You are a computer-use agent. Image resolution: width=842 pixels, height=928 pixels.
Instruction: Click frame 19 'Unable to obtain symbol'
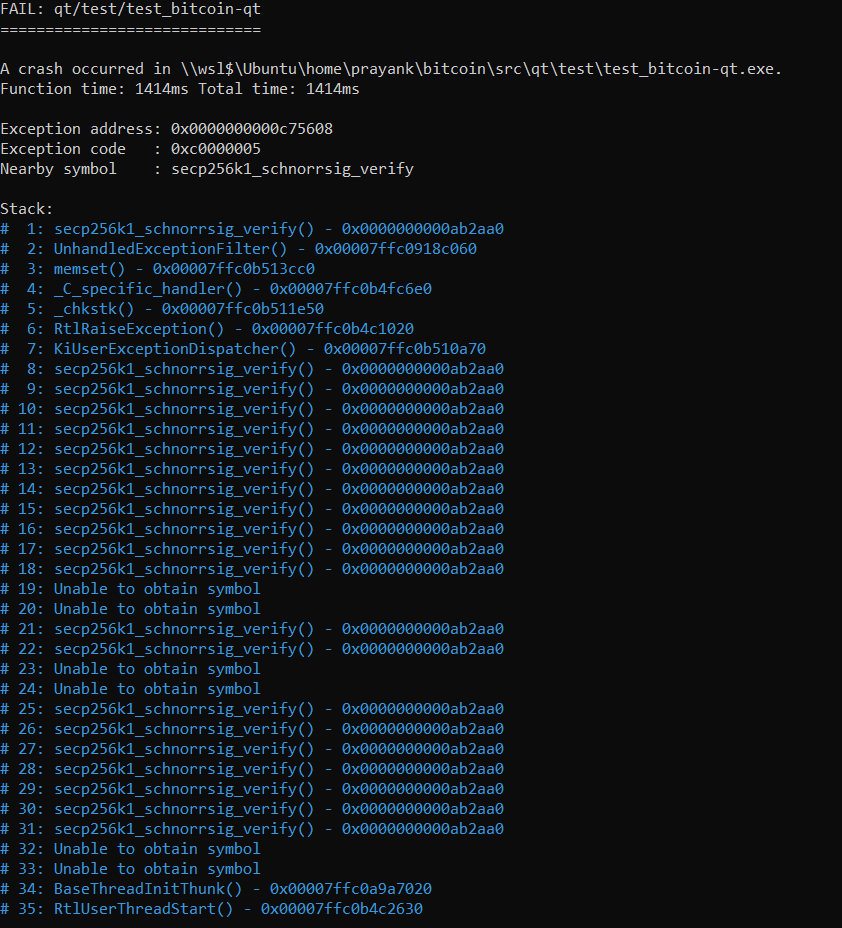coord(130,589)
